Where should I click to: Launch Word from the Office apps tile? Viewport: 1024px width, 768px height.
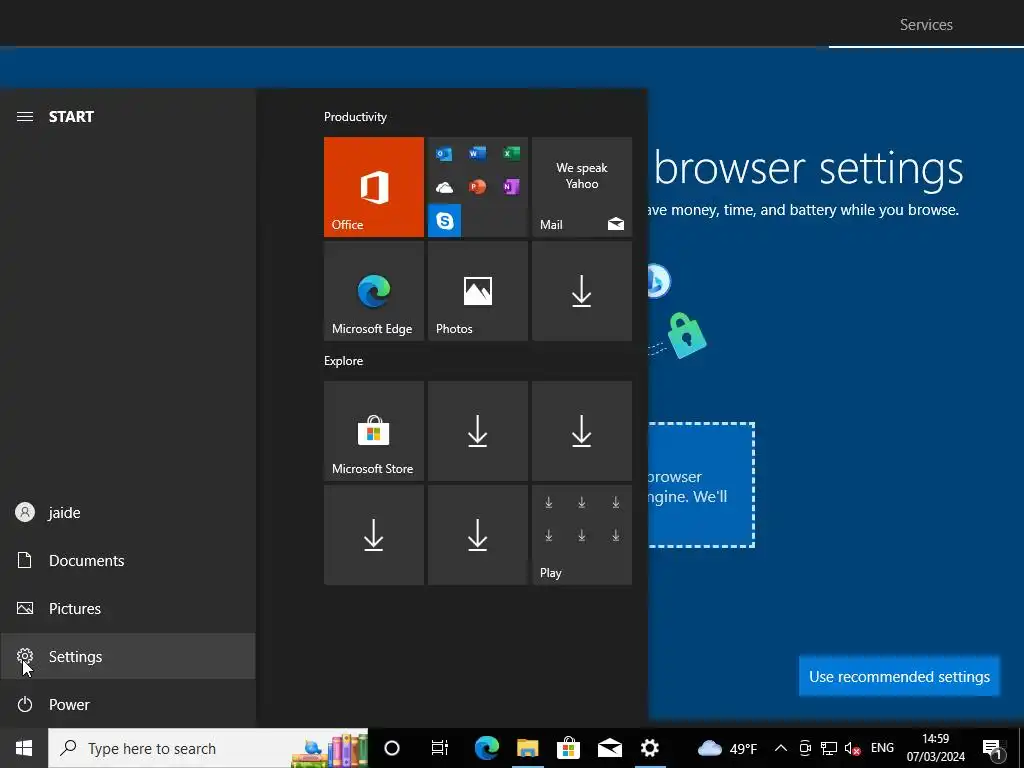pos(477,153)
